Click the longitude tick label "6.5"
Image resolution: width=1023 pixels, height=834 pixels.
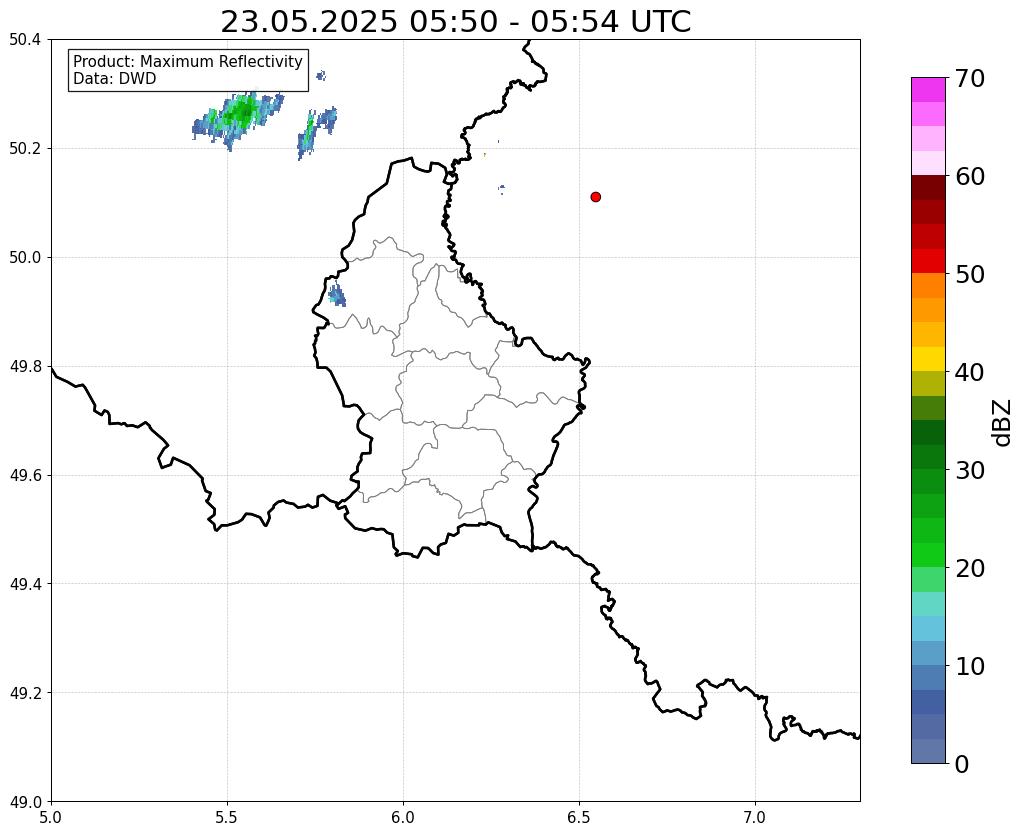pos(579,817)
